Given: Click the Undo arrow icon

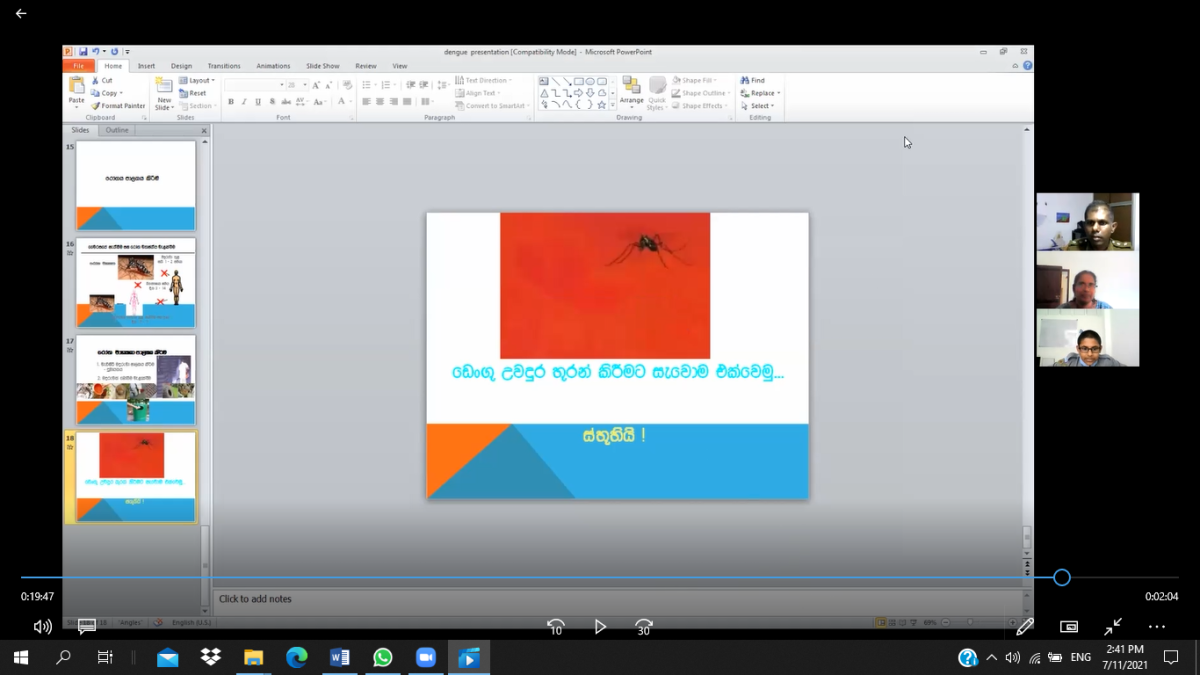Looking at the screenshot, I should tap(96, 51).
